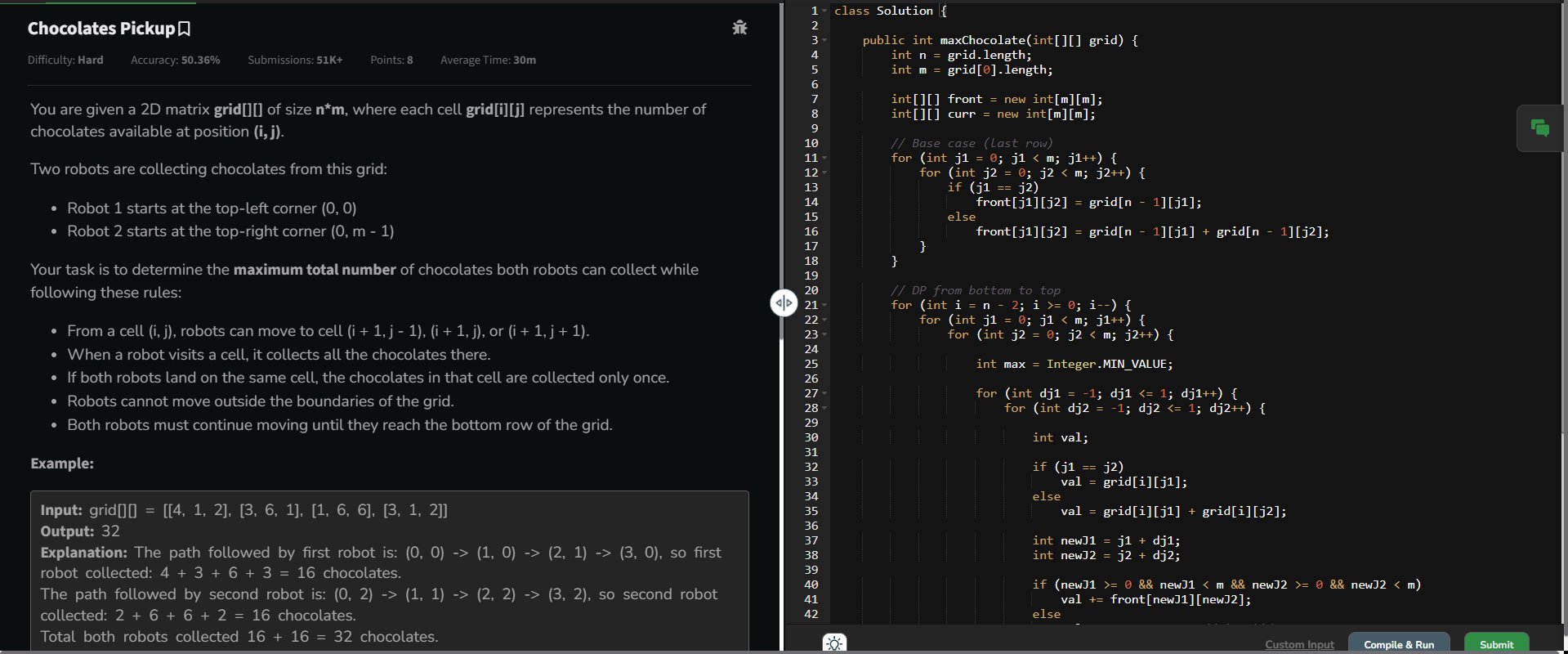Click the Example heading in problem description
The height and width of the screenshot is (654, 1568).
62,464
